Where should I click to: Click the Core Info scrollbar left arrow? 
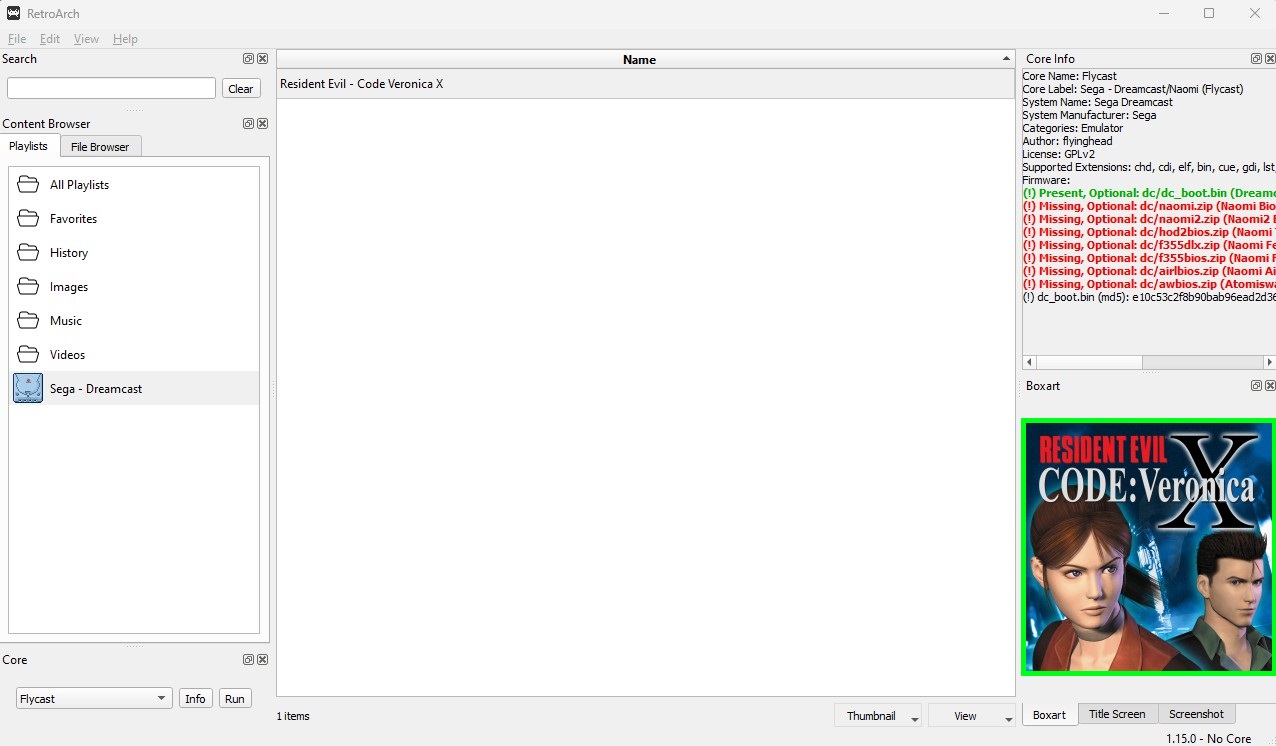pyautogui.click(x=1029, y=362)
